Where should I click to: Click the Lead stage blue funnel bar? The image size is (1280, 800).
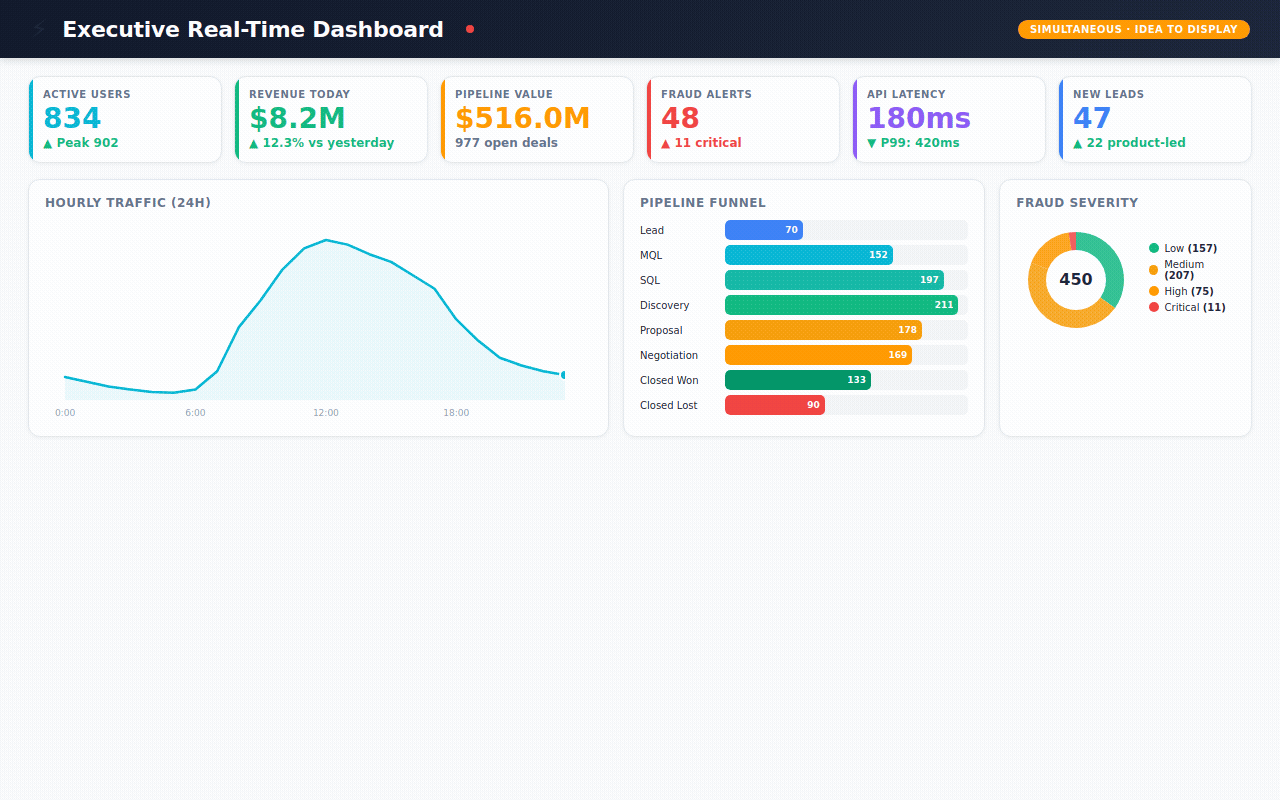(763, 230)
